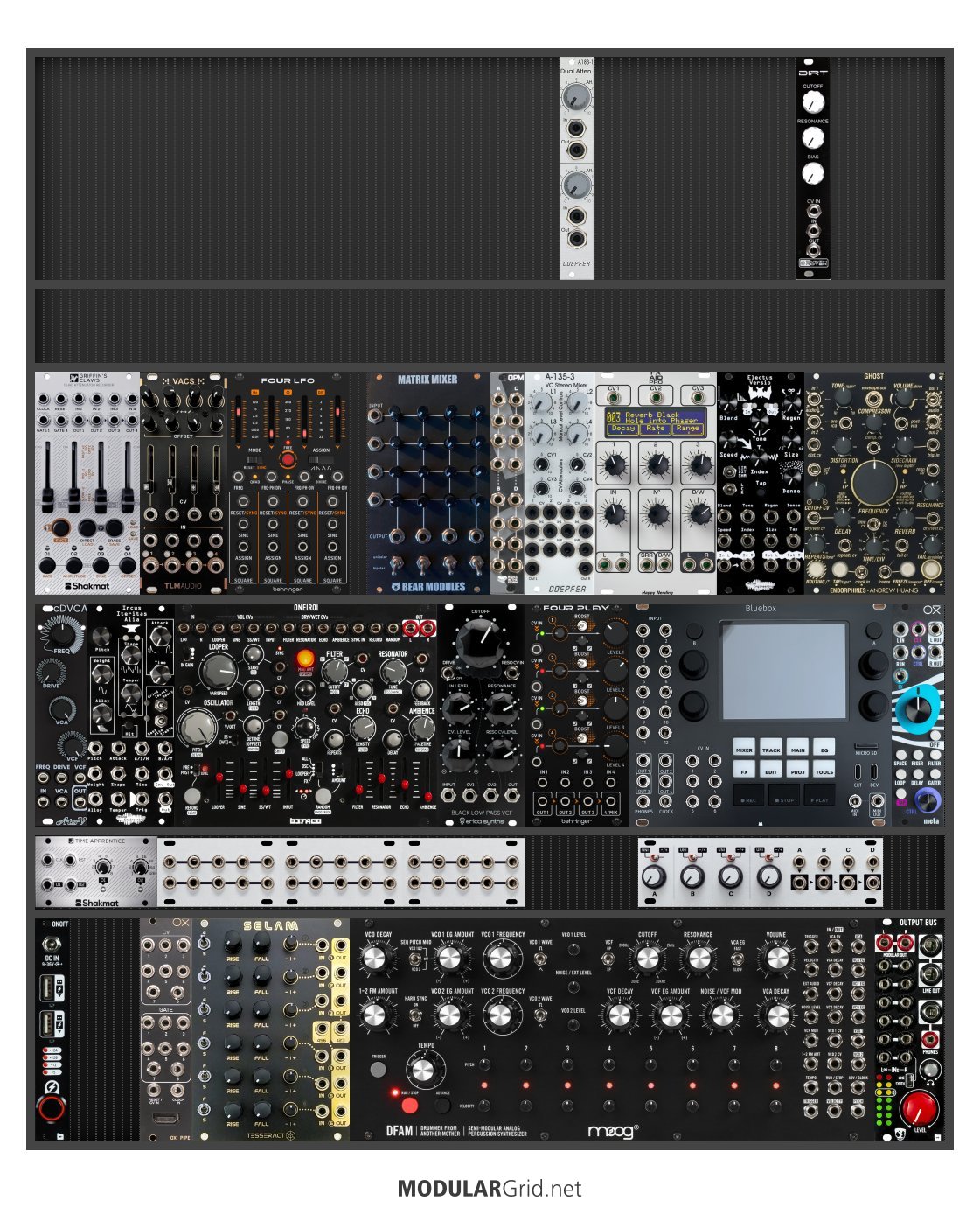This screenshot has height=1207, width=980.
Task: Click the DFAM CUTOFF knob
Action: pos(648,959)
